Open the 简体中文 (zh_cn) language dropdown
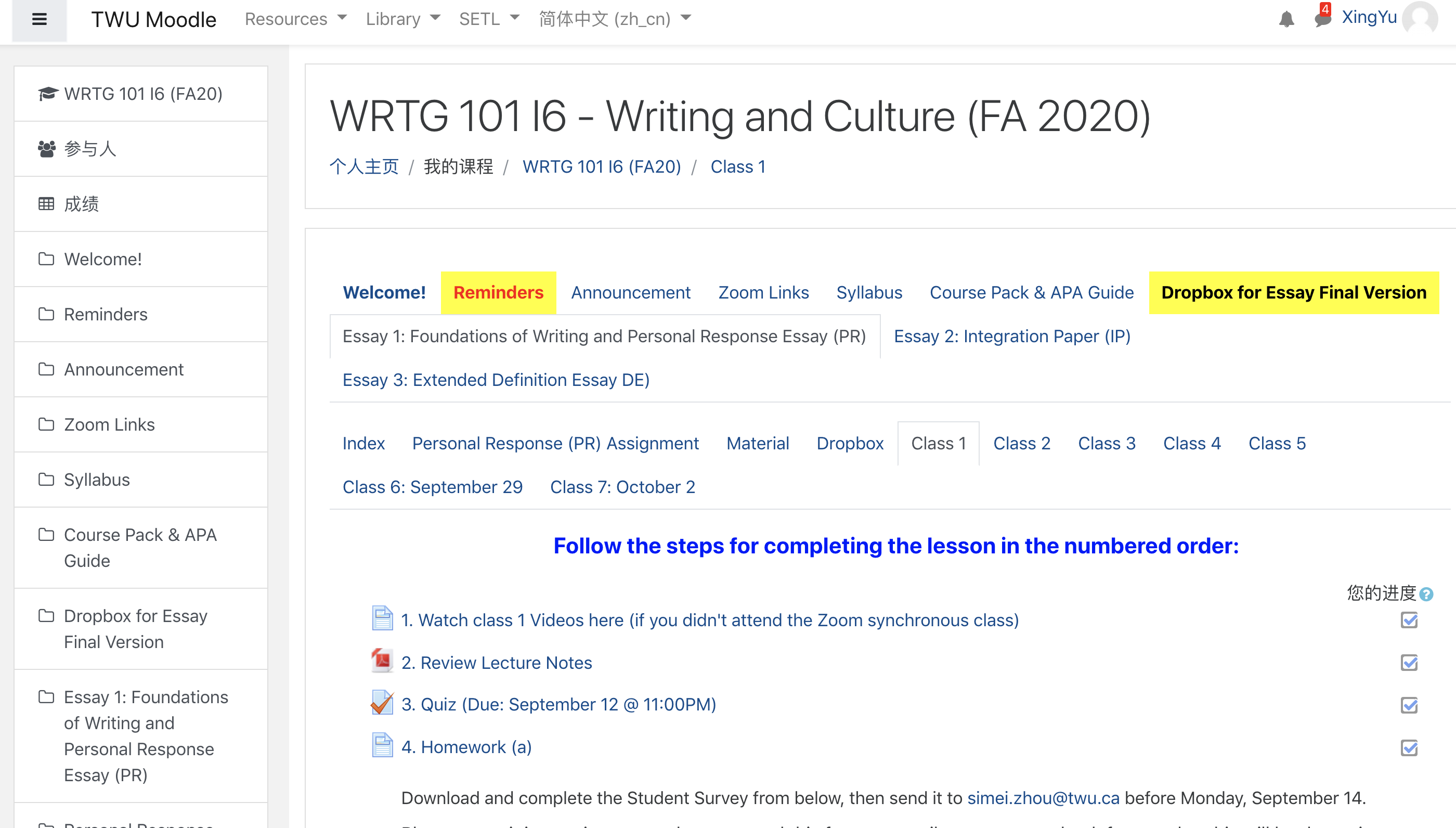1456x828 pixels. (x=615, y=19)
